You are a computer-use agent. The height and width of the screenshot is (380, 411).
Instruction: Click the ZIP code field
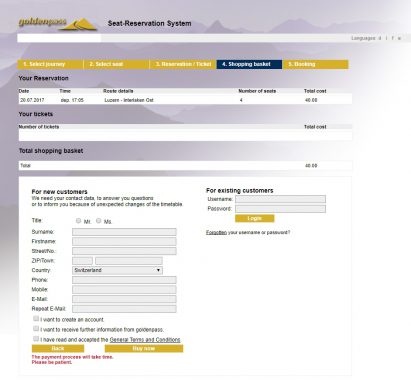point(82,261)
